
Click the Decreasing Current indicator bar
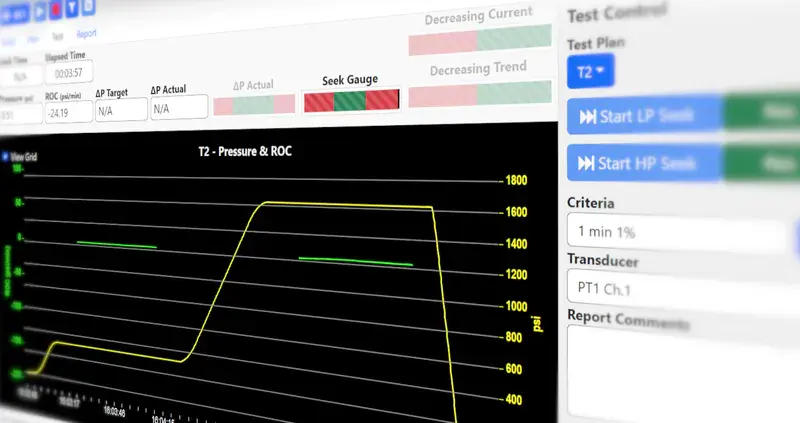coord(480,40)
